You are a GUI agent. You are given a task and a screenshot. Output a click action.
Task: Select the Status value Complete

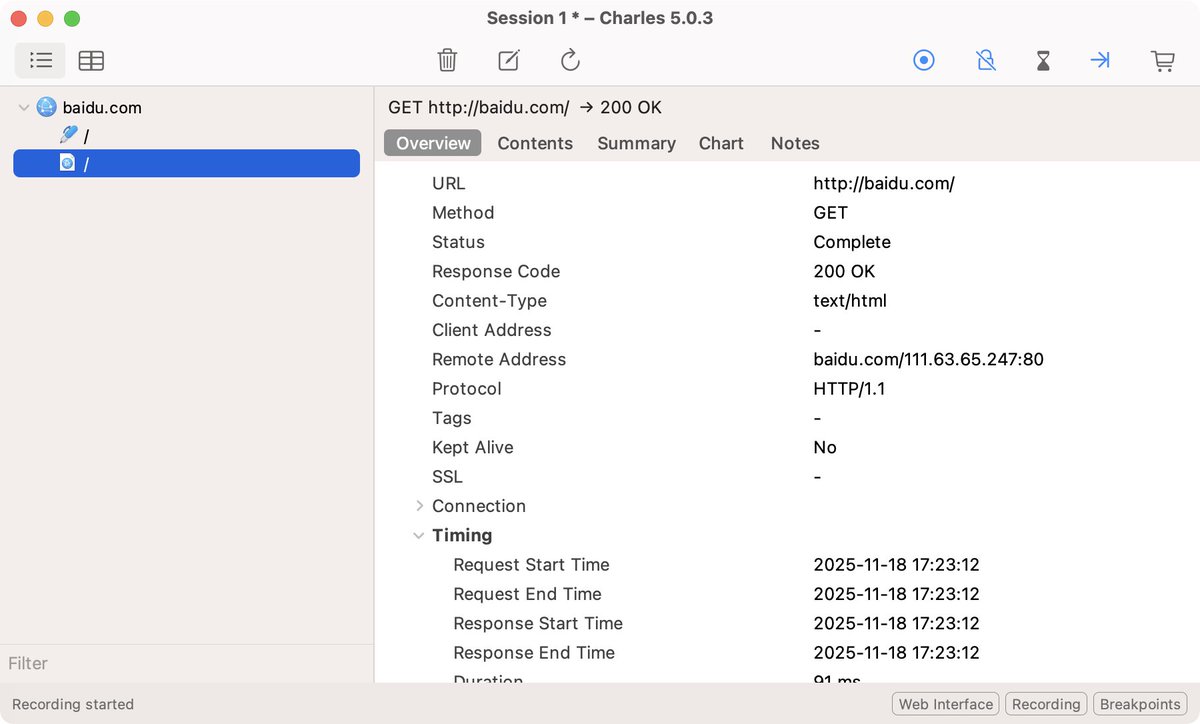(x=852, y=242)
